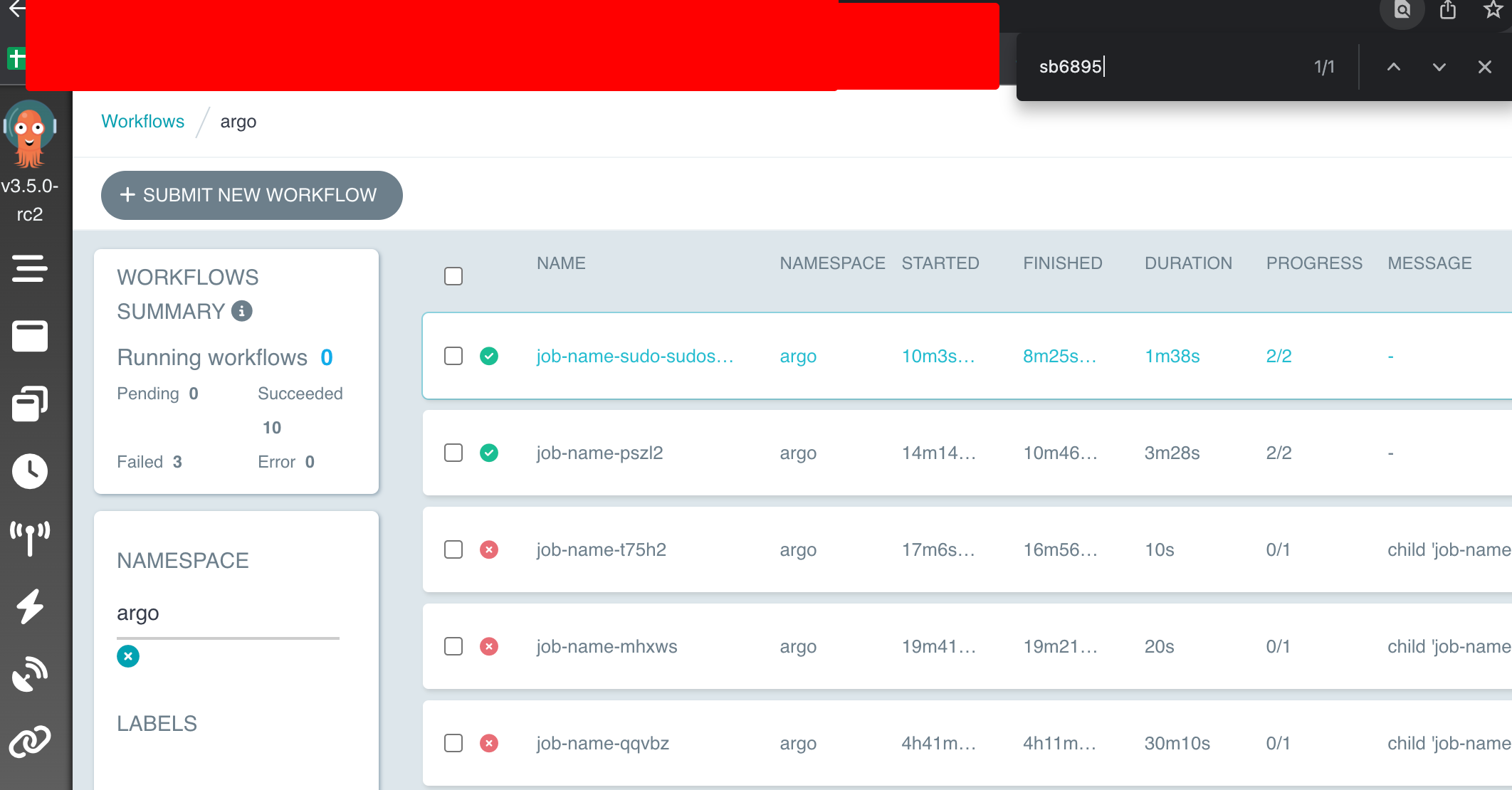
Task: Open the Workflows Summary info tooltip
Action: 241,311
